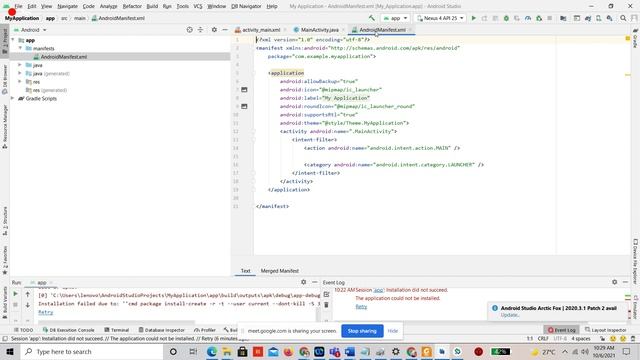
Task: Click the Run panel horizontal scrollbar
Action: point(116,322)
